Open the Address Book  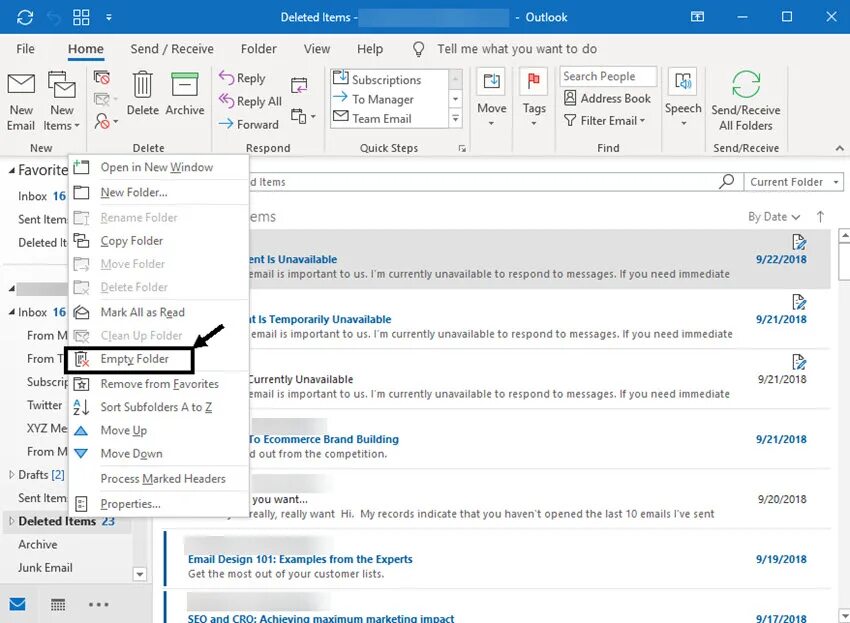tap(607, 98)
